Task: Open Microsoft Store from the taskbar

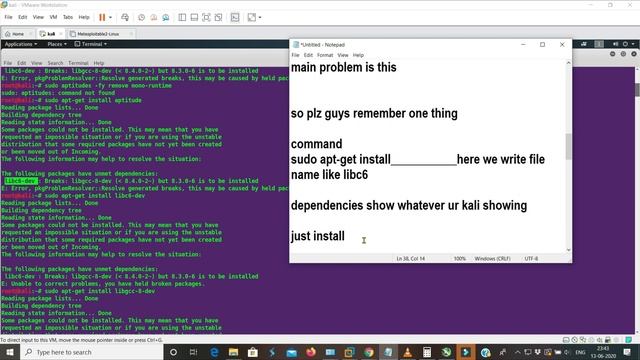Action: click(x=253, y=352)
